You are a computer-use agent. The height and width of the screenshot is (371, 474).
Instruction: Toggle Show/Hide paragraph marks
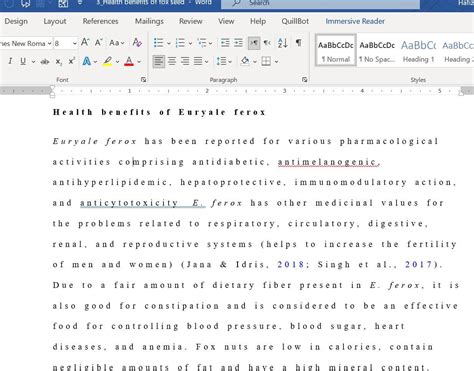(x=299, y=43)
